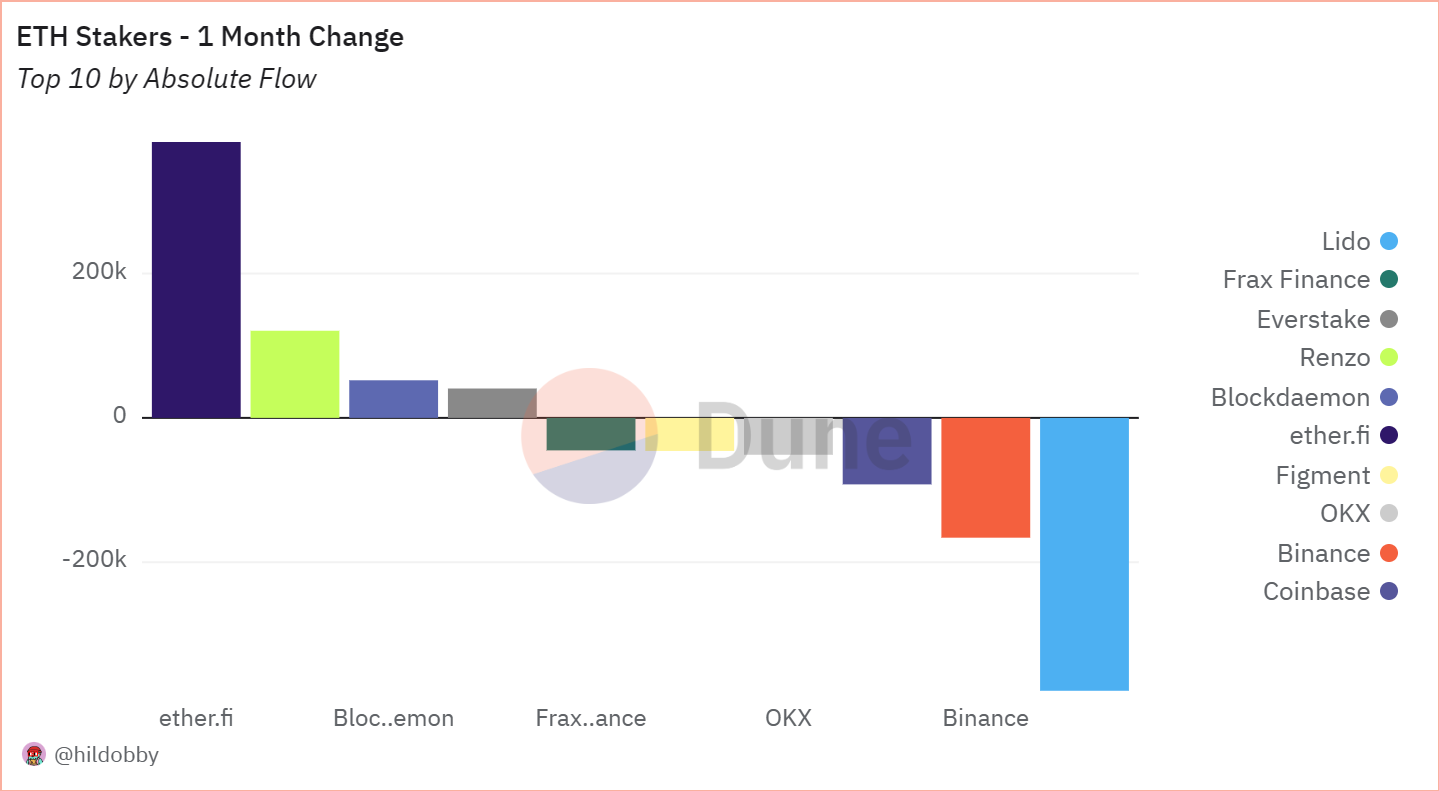Click the ETH Stakers chart title

click(210, 37)
